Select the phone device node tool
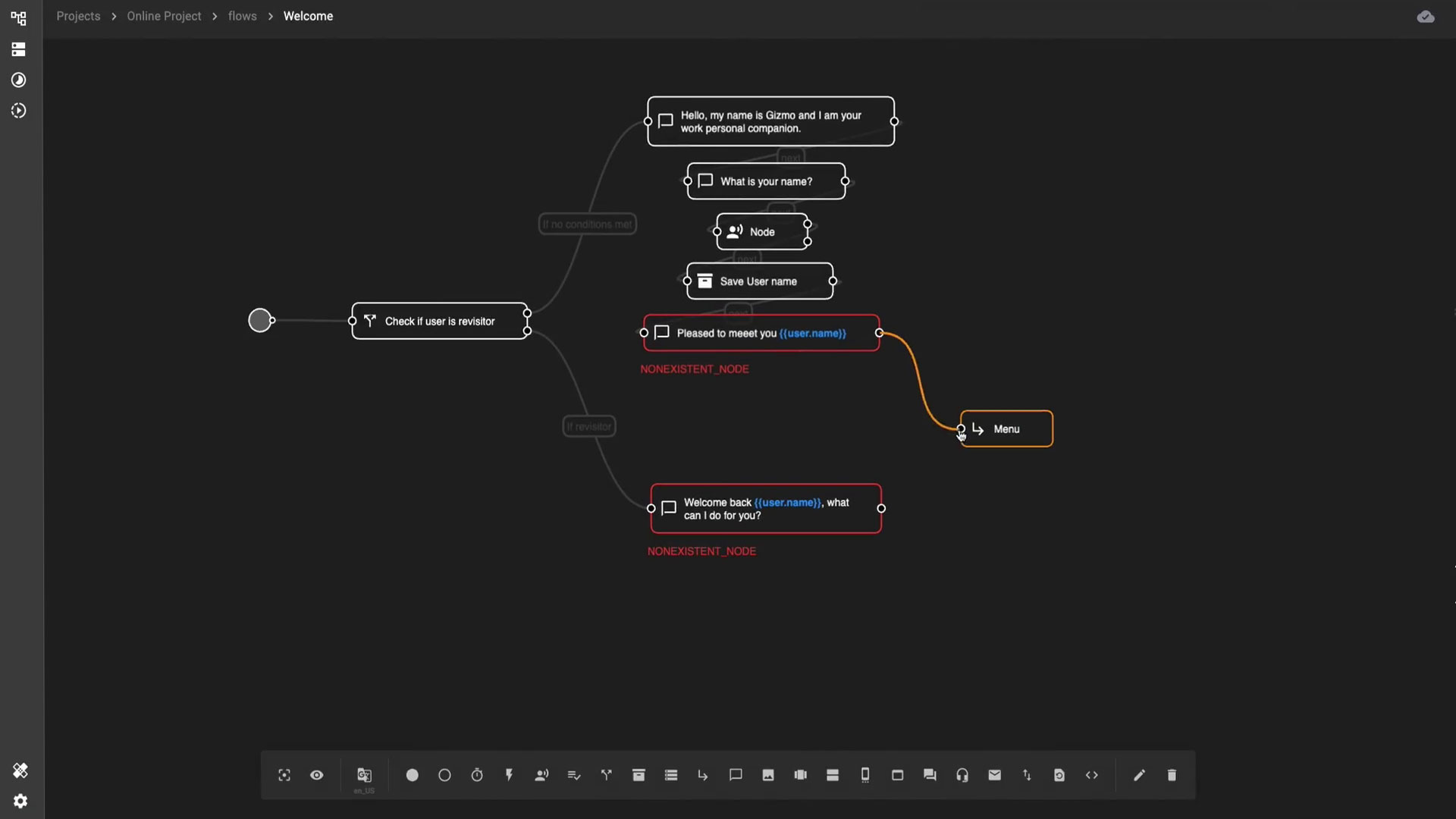 [865, 775]
